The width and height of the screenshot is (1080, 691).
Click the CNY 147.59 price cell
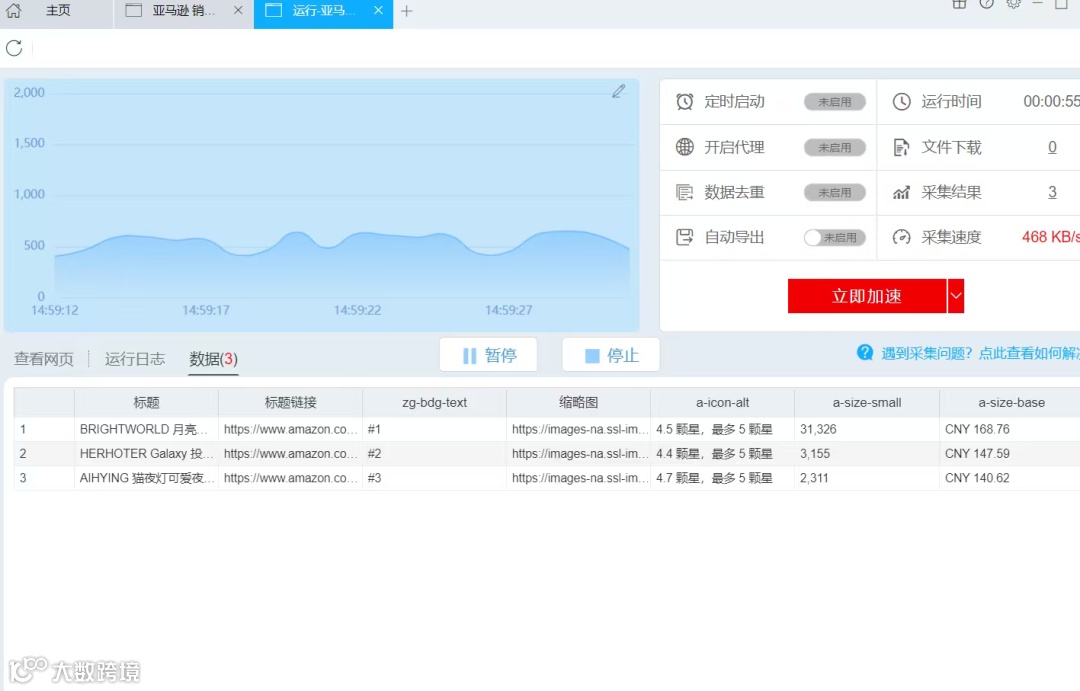1010,453
